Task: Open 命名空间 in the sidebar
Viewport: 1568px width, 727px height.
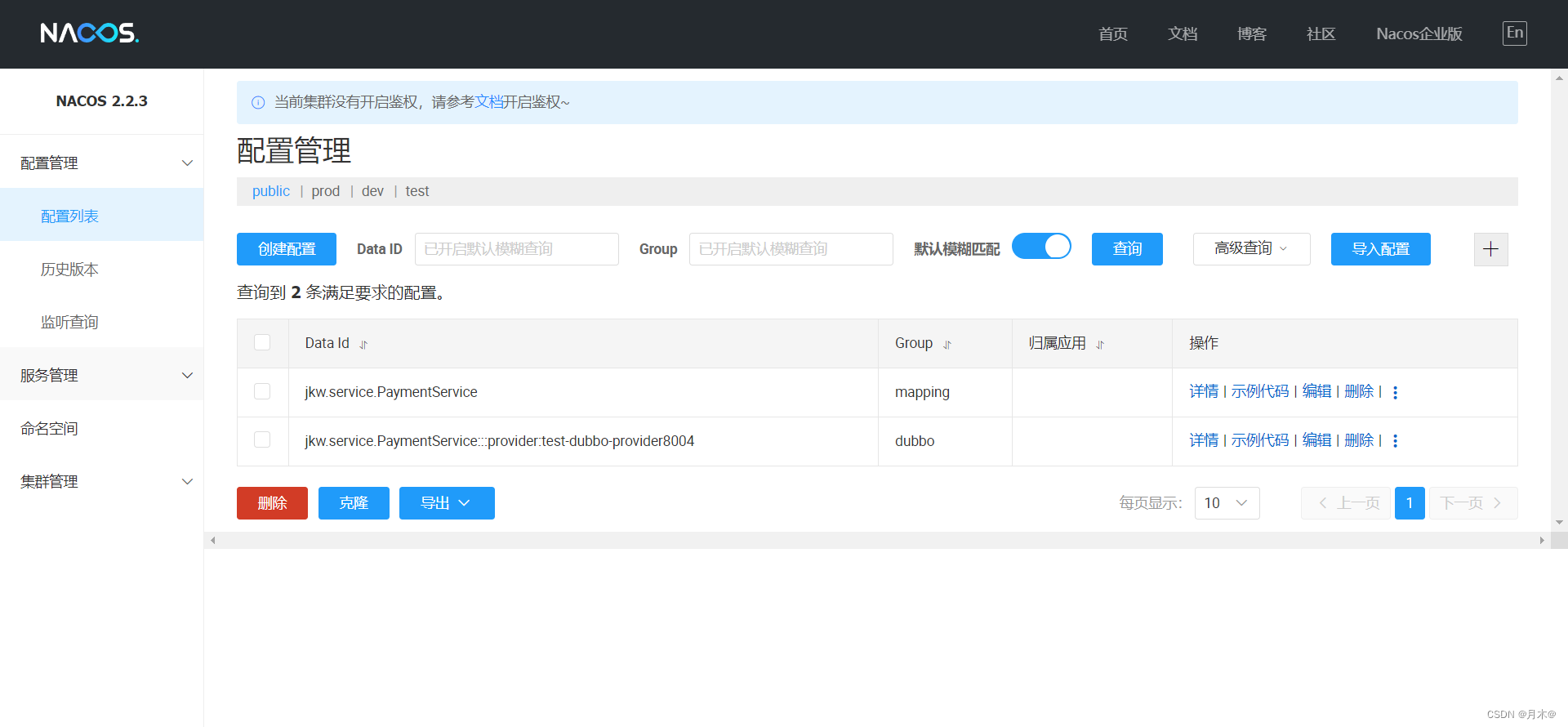Action: [x=102, y=428]
